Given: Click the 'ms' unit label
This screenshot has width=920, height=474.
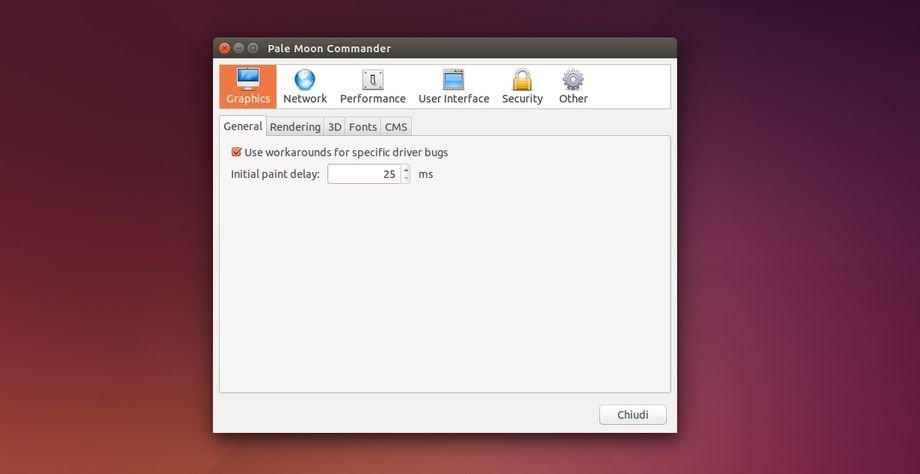Looking at the screenshot, I should (x=426, y=174).
